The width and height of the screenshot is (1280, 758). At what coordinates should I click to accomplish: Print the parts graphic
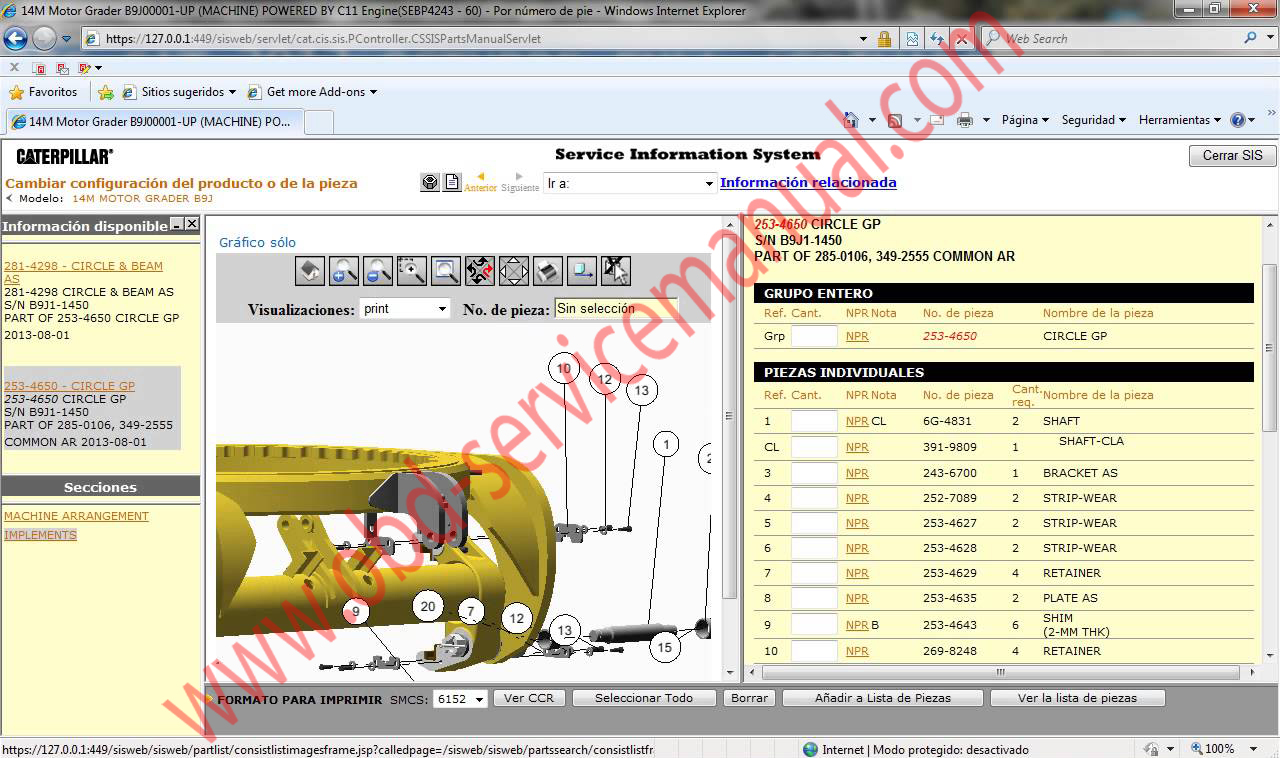tap(547, 270)
